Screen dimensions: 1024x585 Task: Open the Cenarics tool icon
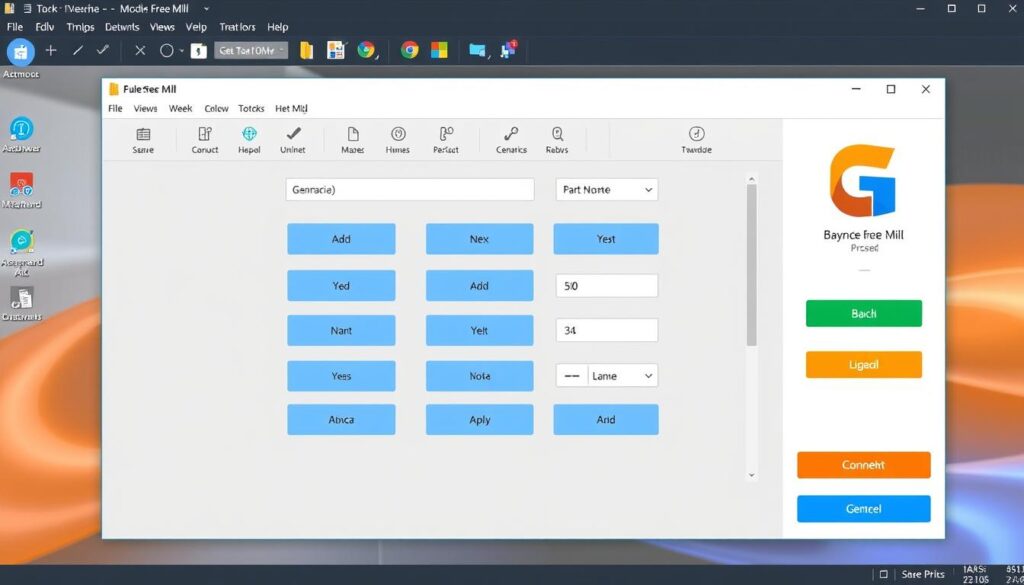[x=511, y=140]
